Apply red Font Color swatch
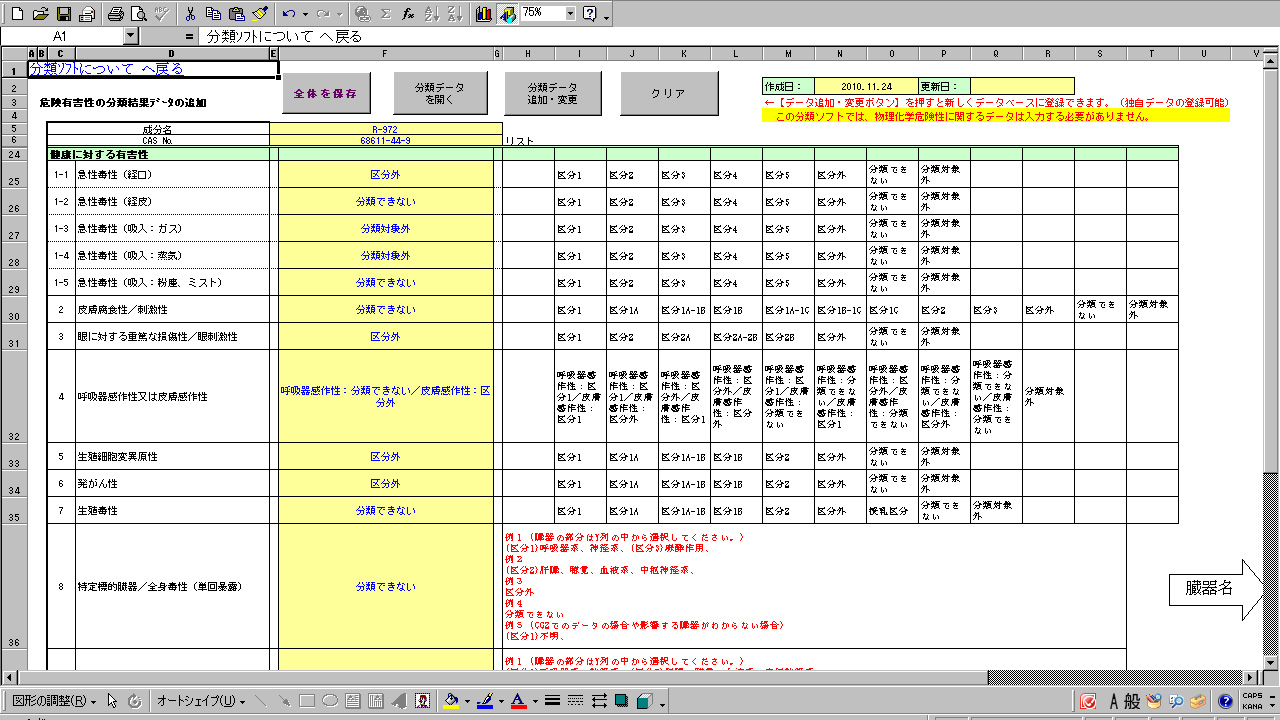Viewport: 1280px width, 720px height. [x=517, y=701]
